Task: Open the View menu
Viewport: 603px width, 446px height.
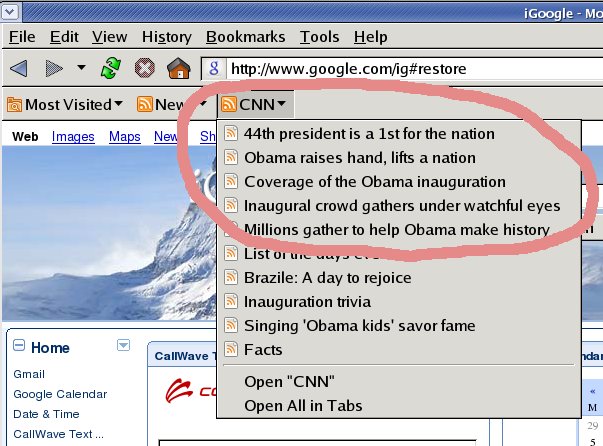Action: tap(110, 37)
